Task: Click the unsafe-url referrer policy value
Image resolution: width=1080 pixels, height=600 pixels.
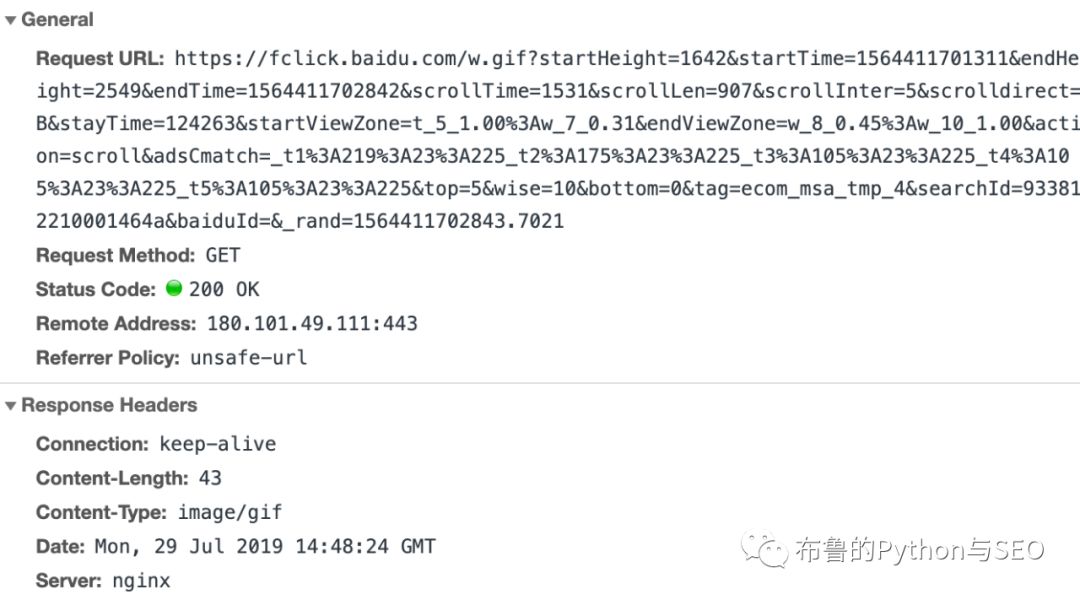Action: pos(249,357)
